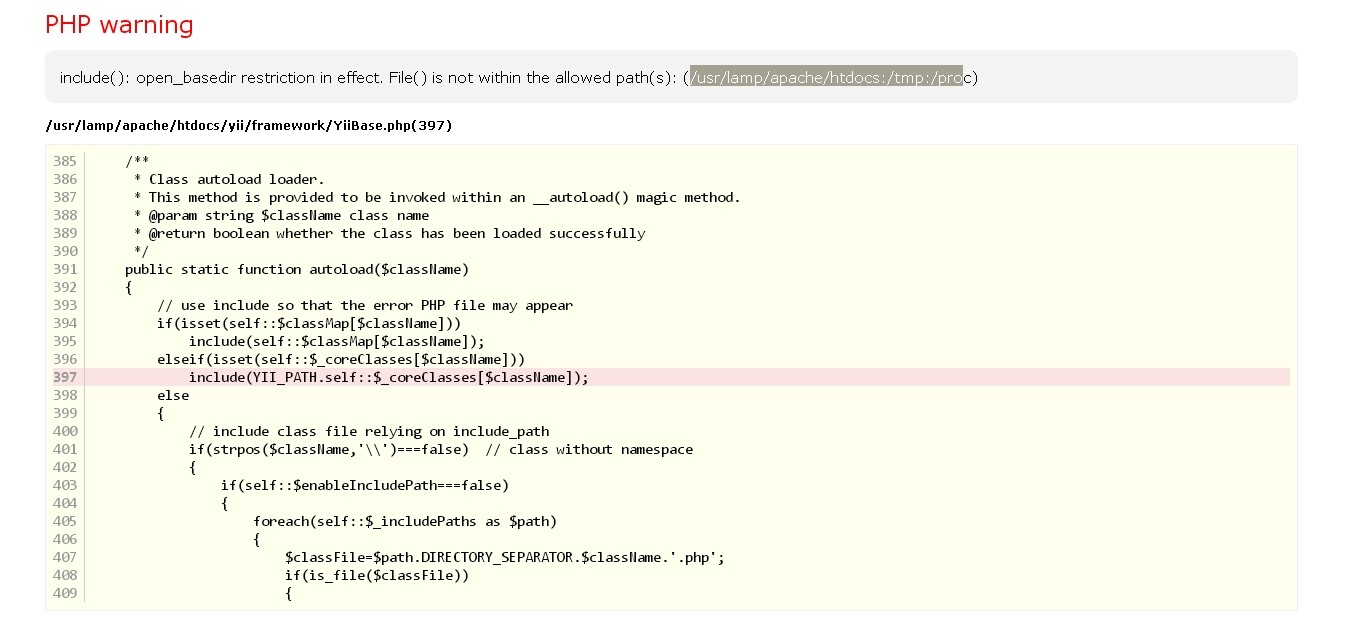Click line number 405
The width and height of the screenshot is (1345, 626).
pos(65,521)
